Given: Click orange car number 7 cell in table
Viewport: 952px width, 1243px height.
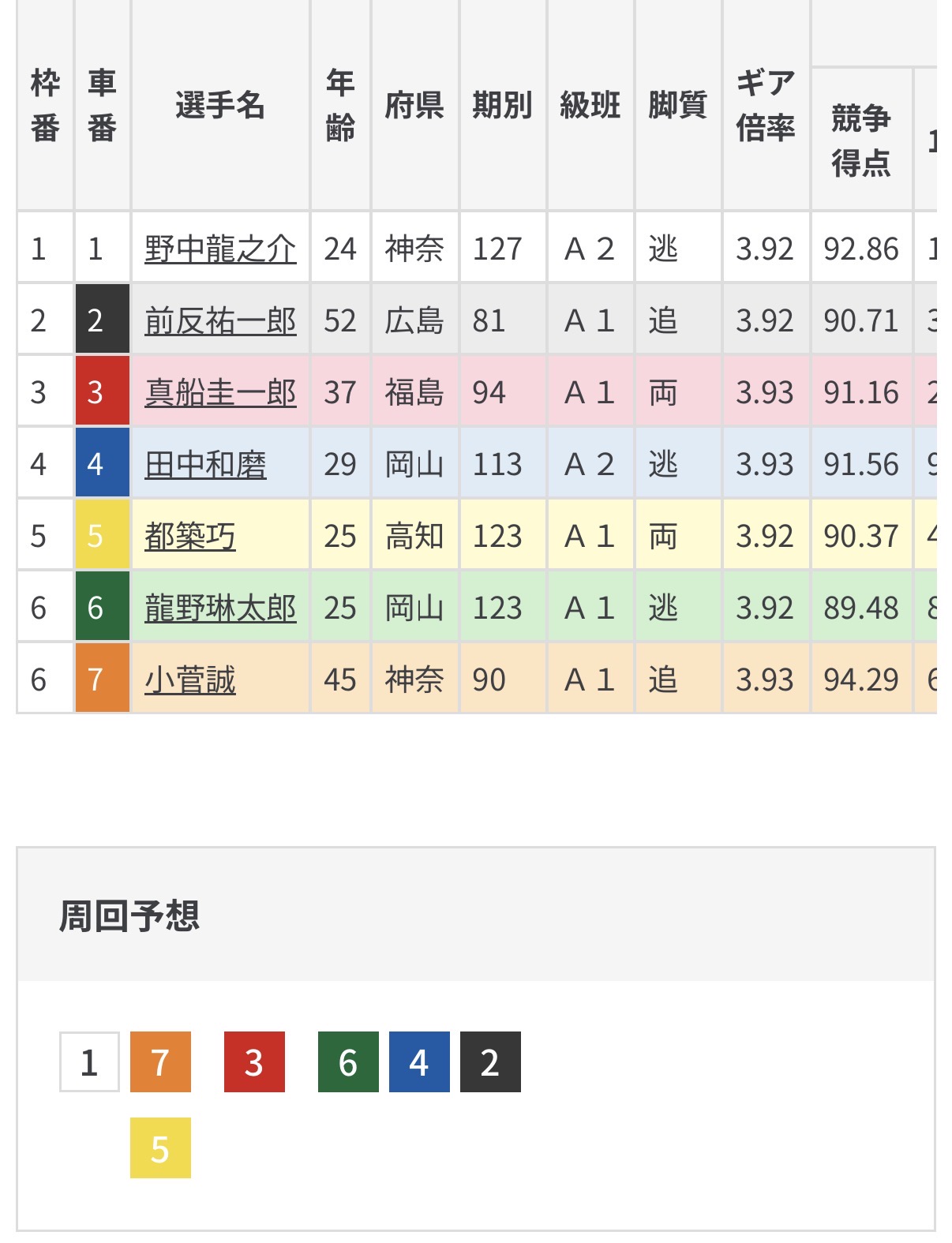Looking at the screenshot, I should tap(102, 680).
